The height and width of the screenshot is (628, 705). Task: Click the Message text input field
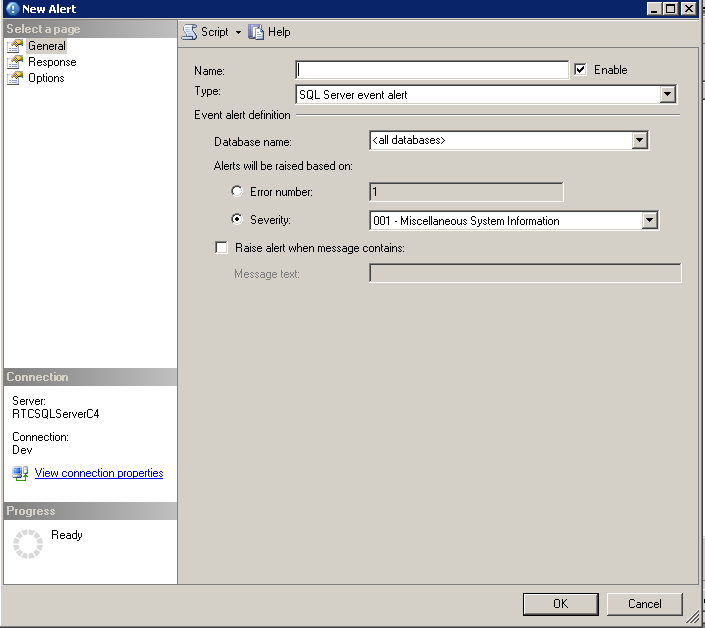coord(525,273)
